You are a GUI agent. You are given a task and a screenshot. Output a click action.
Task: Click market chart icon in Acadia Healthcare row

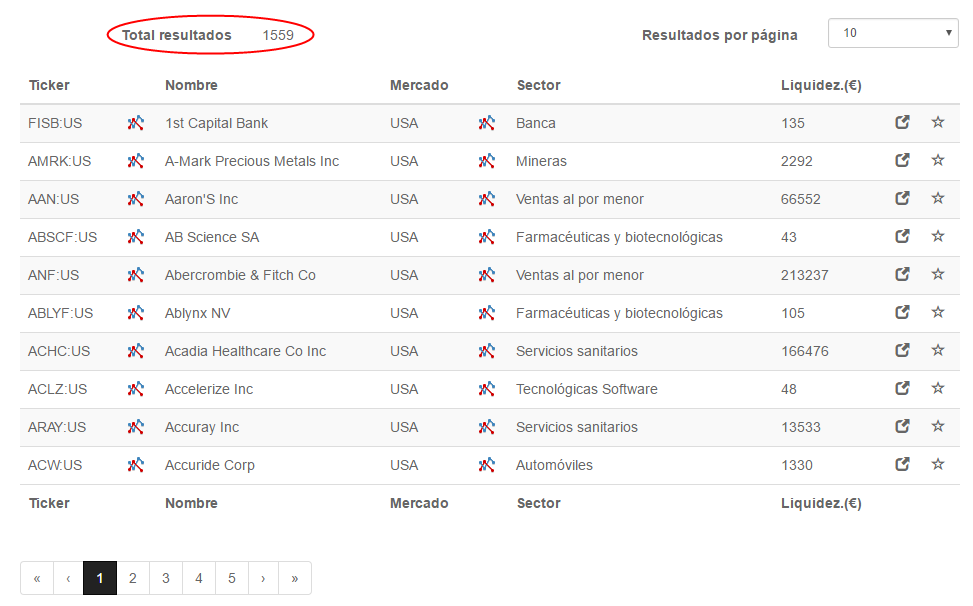tap(486, 351)
